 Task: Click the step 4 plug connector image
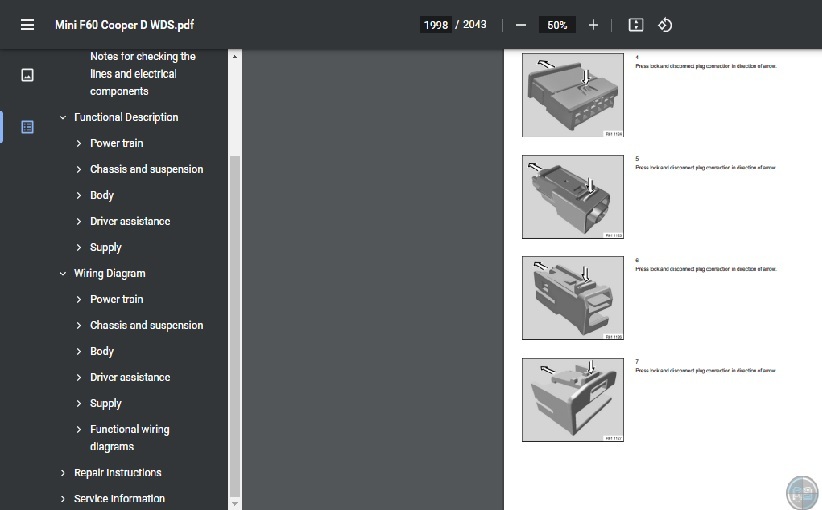point(572,95)
